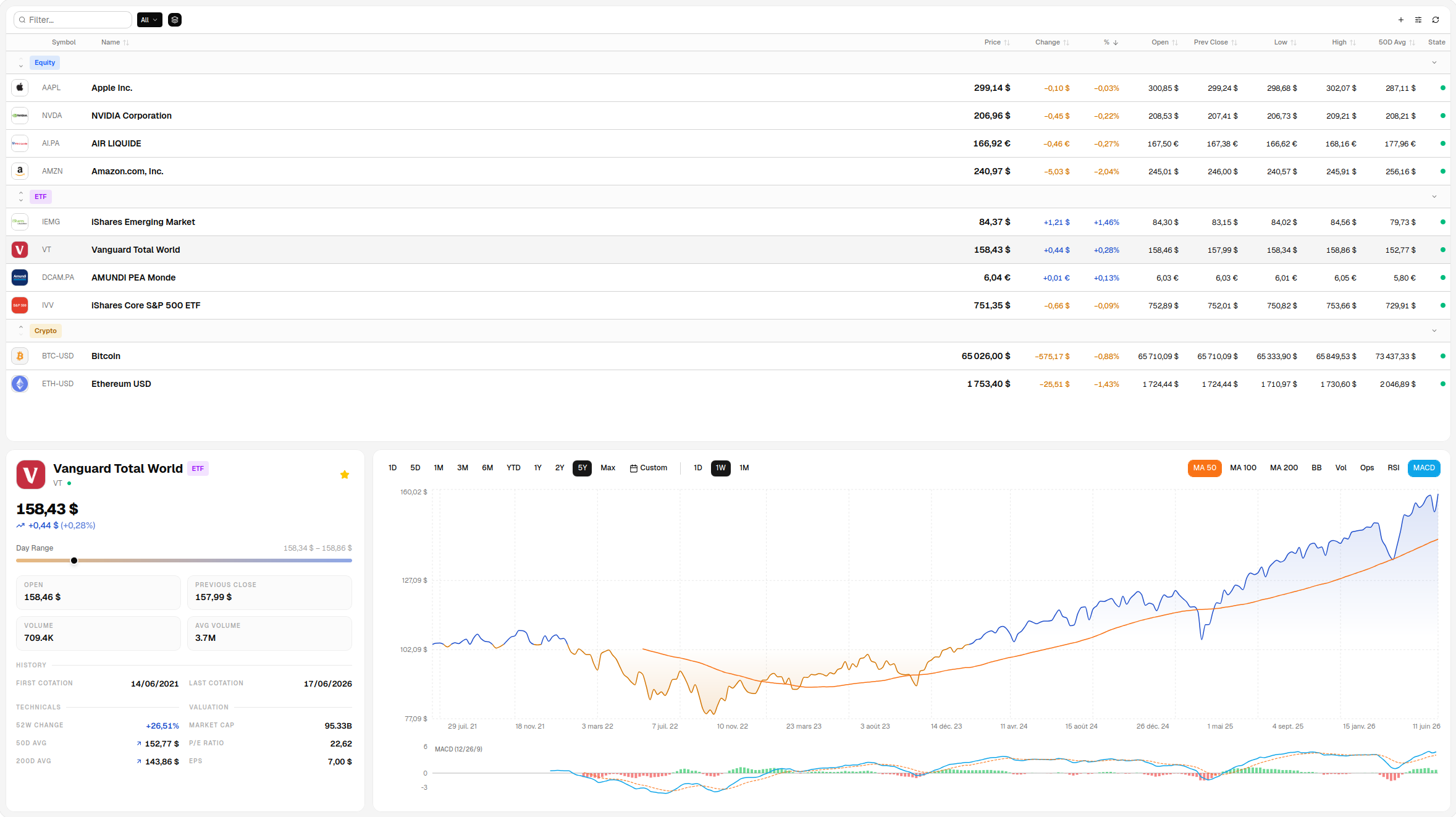Screen dimensions: 1456x817
Task: Enable Ops overlay on chart
Action: click(x=1367, y=468)
